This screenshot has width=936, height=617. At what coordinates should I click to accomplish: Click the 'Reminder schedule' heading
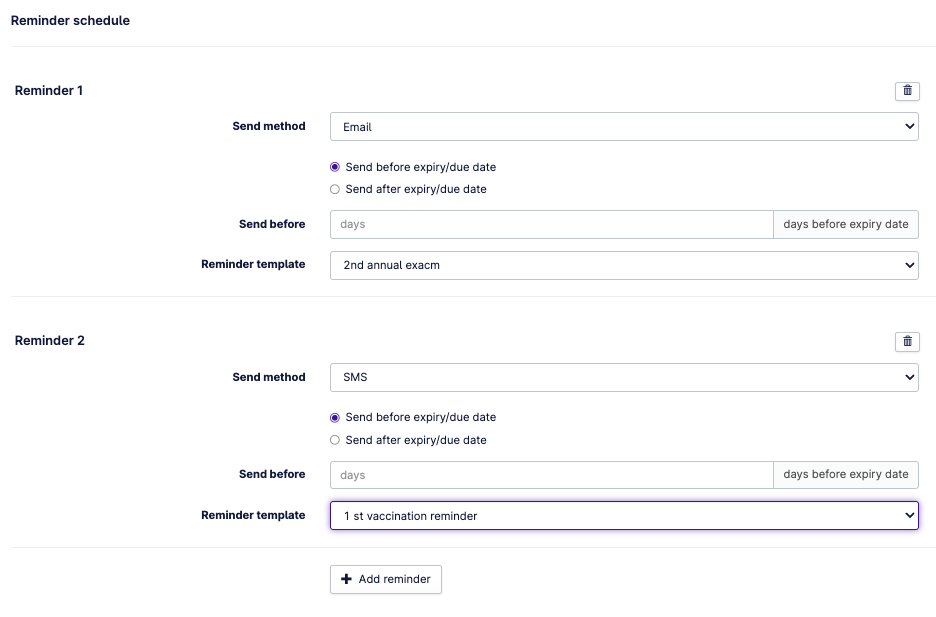70,20
